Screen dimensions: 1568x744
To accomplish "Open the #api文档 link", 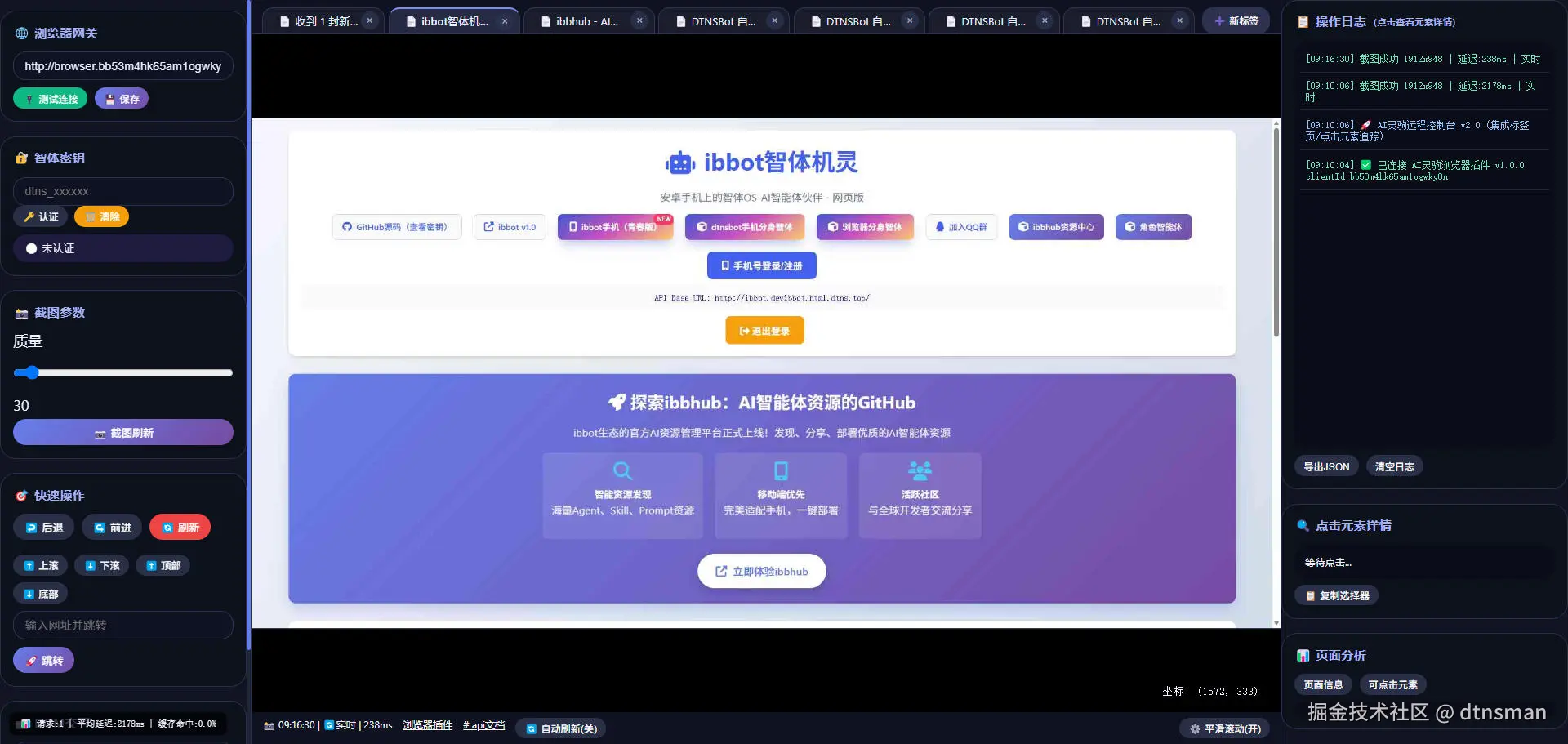I will tap(484, 725).
